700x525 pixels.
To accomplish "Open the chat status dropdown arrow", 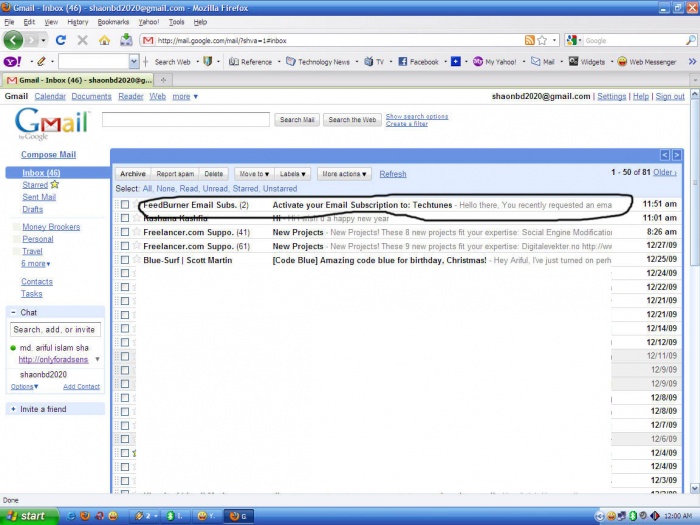I will [x=97, y=359].
